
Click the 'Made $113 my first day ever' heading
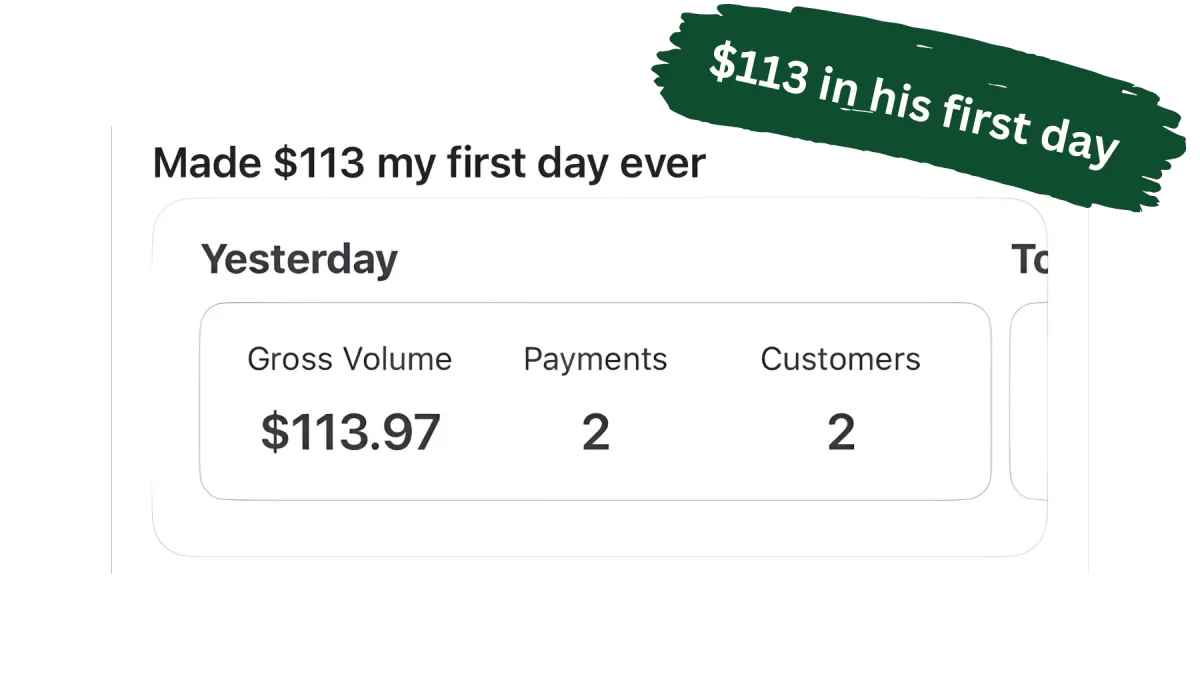pyautogui.click(x=429, y=163)
